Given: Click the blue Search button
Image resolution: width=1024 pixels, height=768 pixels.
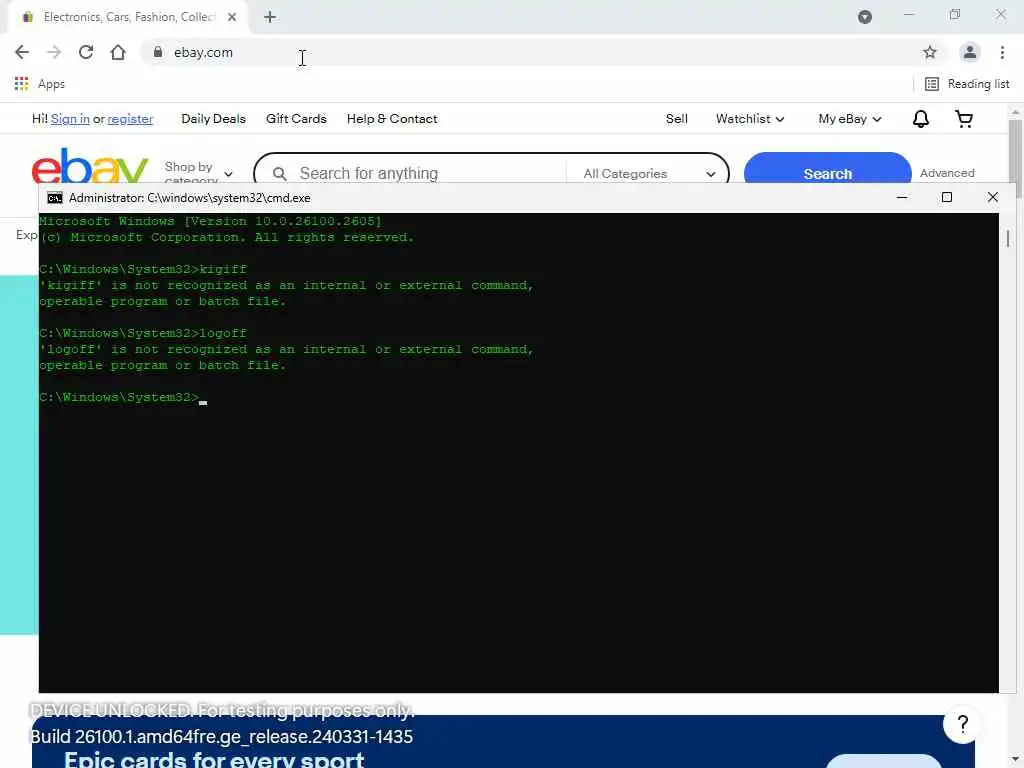Looking at the screenshot, I should tap(827, 170).
